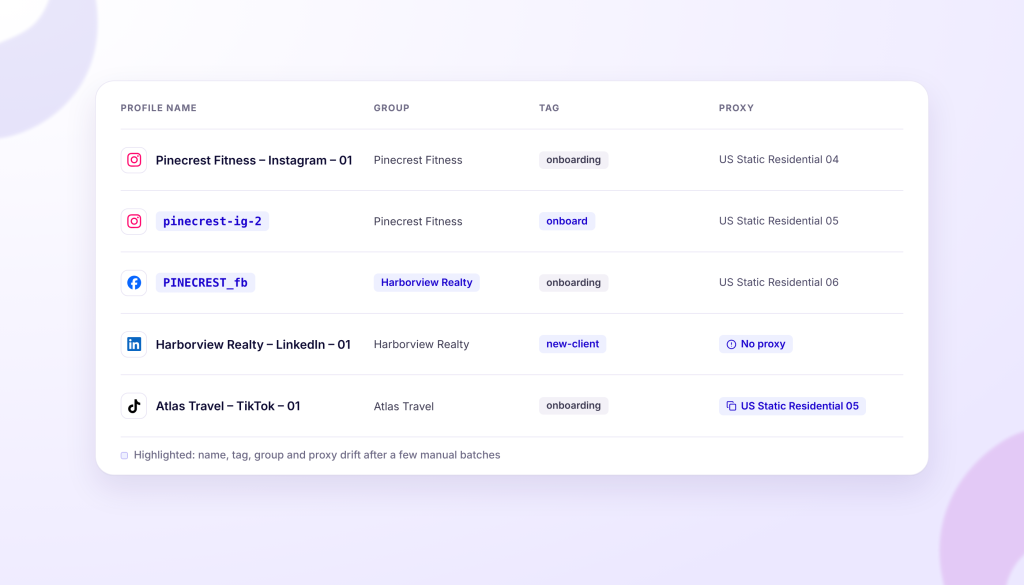
Task: Click the small highlight legend square in the footer
Action: [124, 455]
